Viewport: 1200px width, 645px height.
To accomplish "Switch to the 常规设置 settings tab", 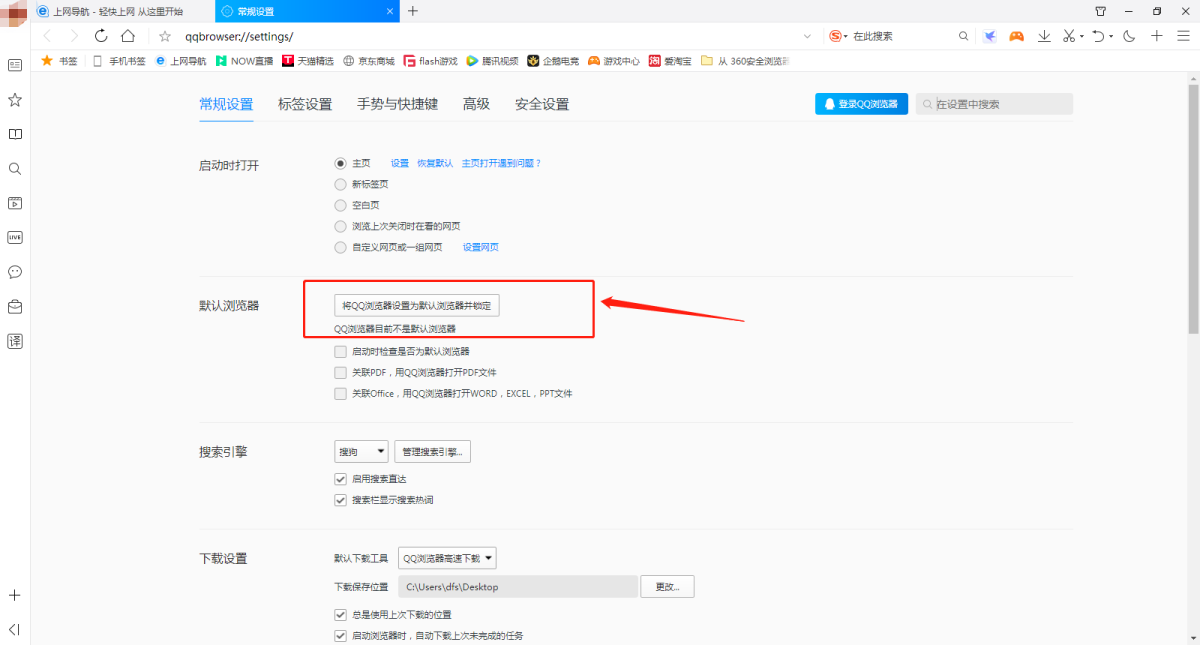I will pyautogui.click(x=226, y=104).
